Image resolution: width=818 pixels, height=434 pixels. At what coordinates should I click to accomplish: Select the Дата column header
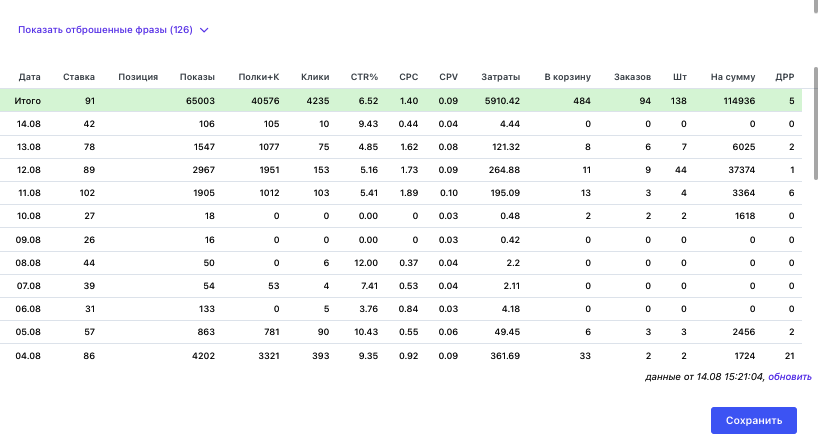[29, 77]
